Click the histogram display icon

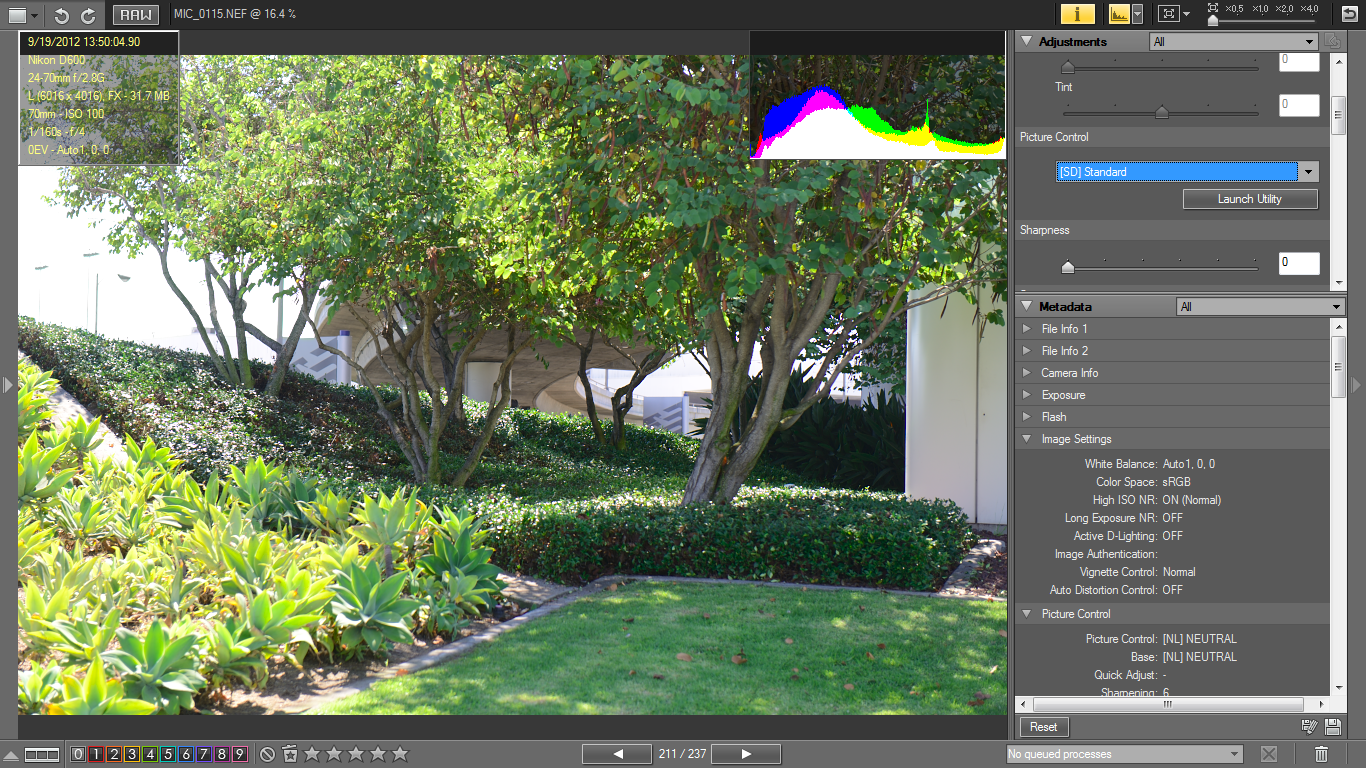(x=1119, y=15)
